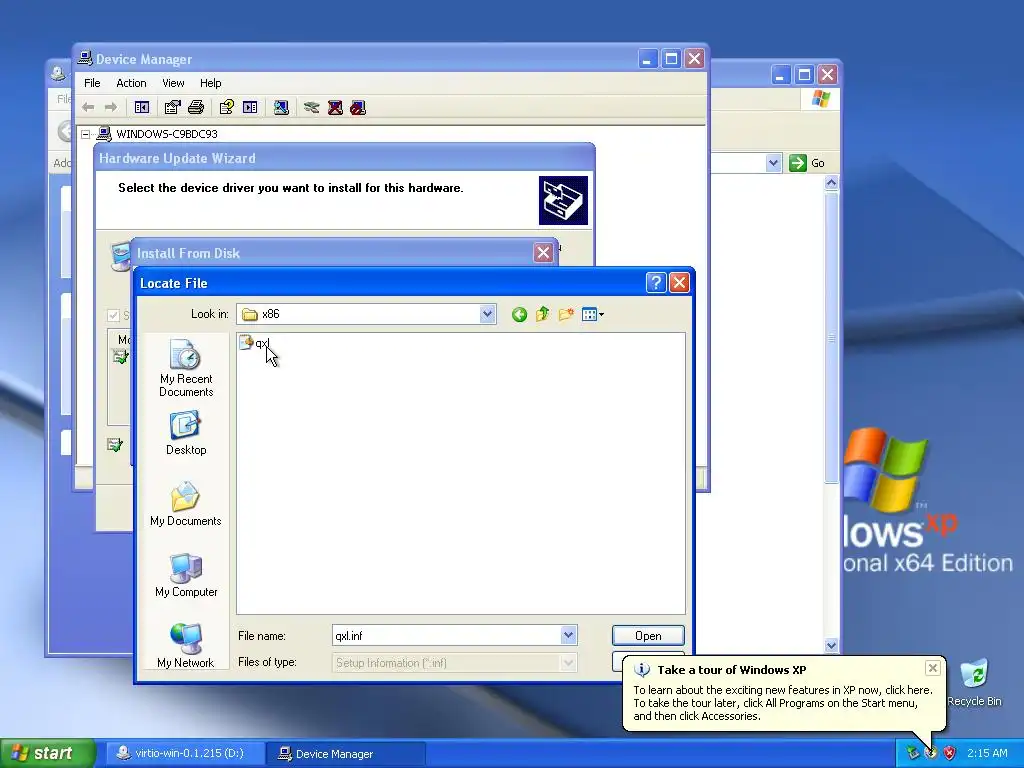Open the Look in x86 dropdown
This screenshot has width=1024, height=768.
tap(487, 314)
